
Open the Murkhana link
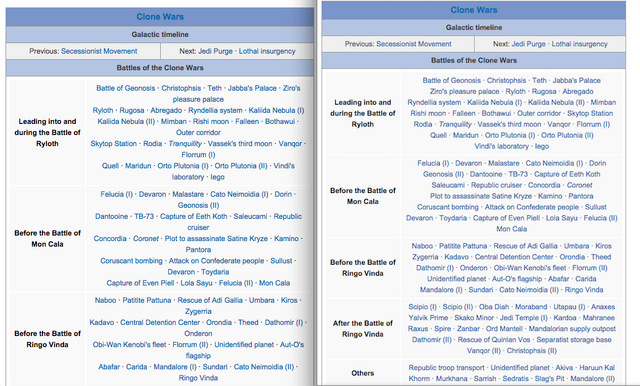point(451,379)
